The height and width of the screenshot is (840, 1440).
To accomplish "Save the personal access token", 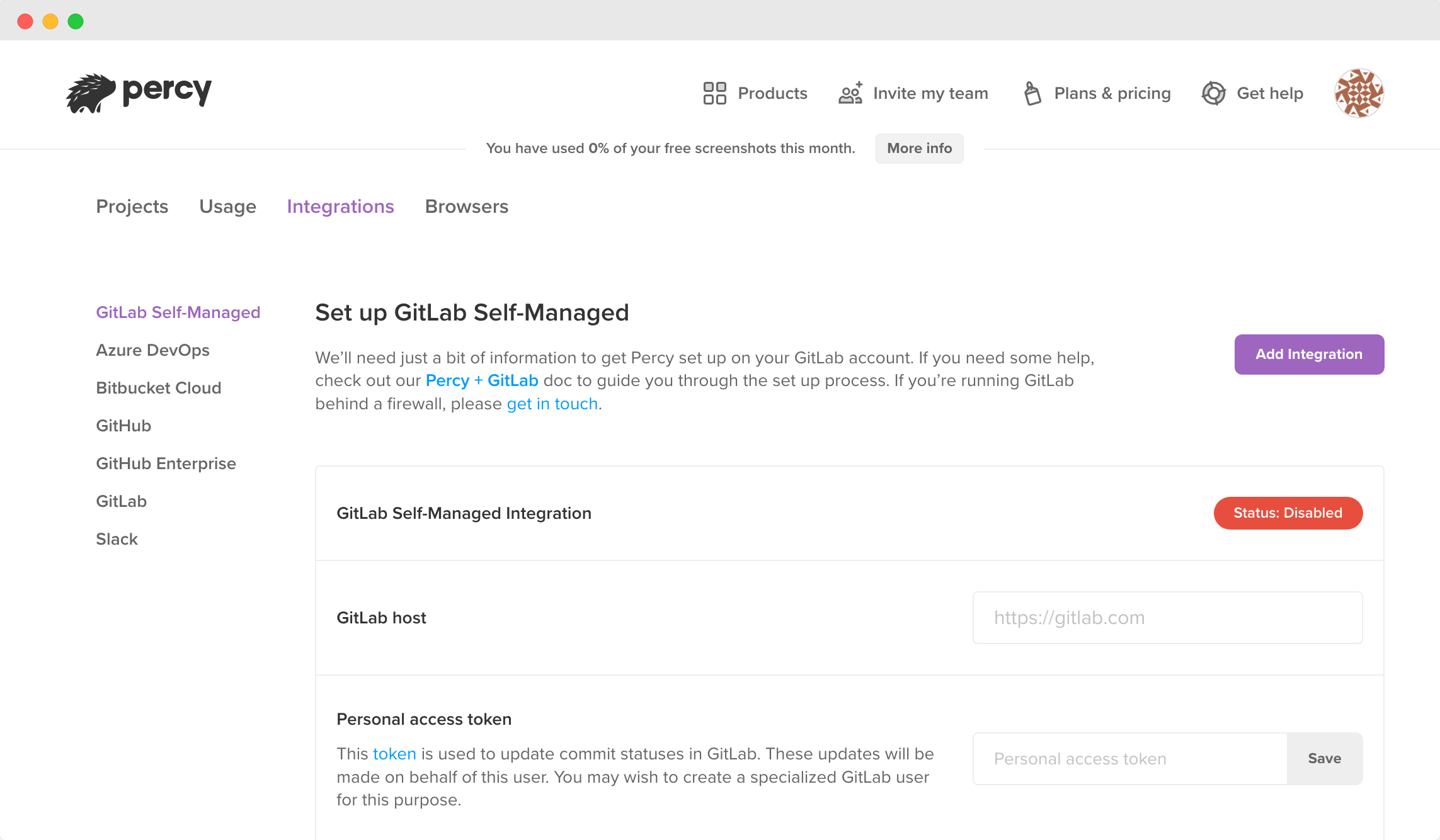I will tap(1324, 759).
